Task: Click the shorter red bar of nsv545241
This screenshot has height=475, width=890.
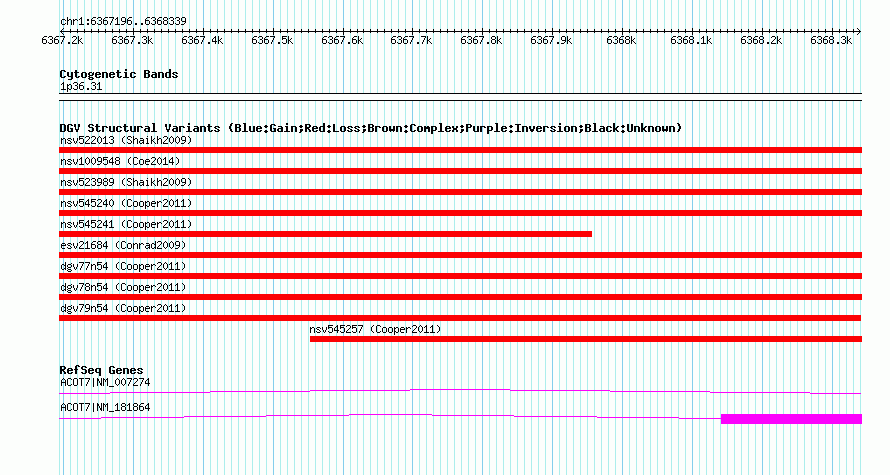Action: (x=325, y=234)
